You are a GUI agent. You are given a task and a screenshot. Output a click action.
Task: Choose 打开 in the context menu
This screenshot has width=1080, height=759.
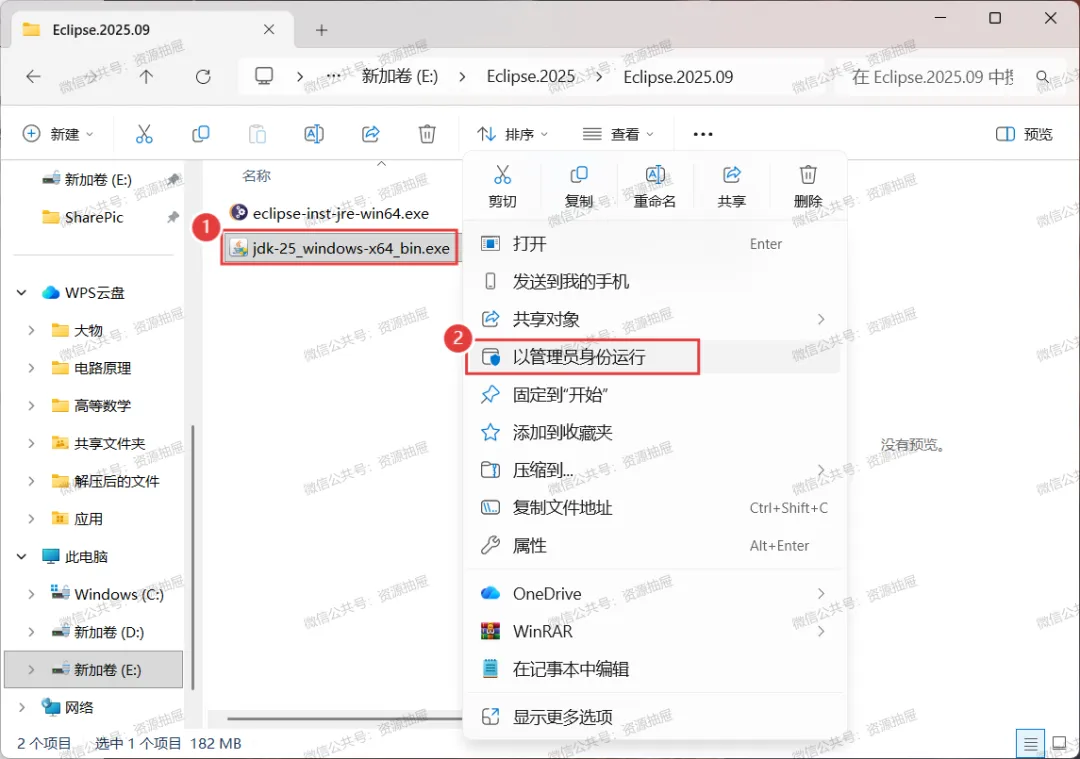pos(653,244)
